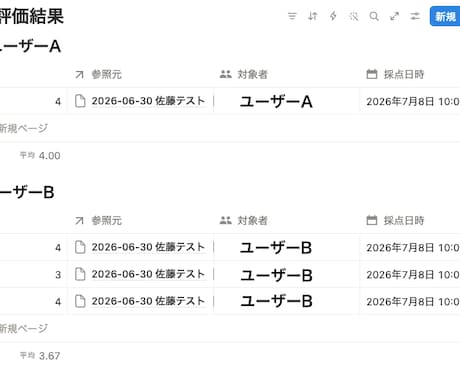This screenshot has height=380, width=460.
Task: Open the sort arrows icon
Action: (312, 16)
